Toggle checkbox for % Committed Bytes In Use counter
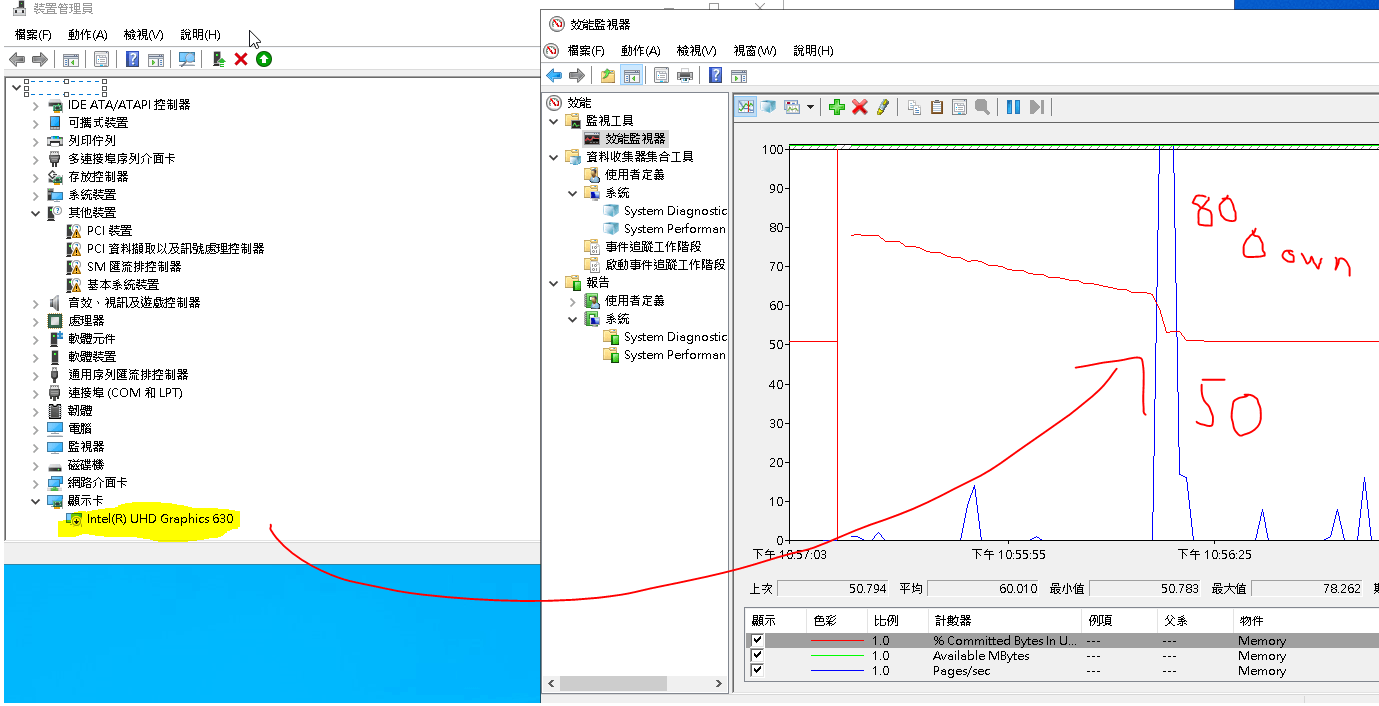This screenshot has width=1379, height=706. point(757,641)
